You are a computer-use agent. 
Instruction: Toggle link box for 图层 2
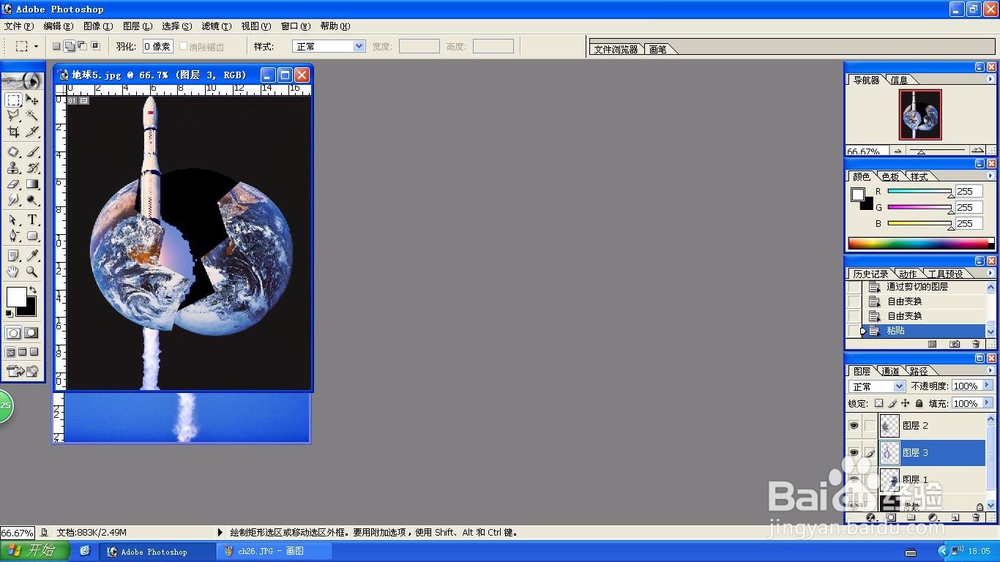click(x=870, y=425)
